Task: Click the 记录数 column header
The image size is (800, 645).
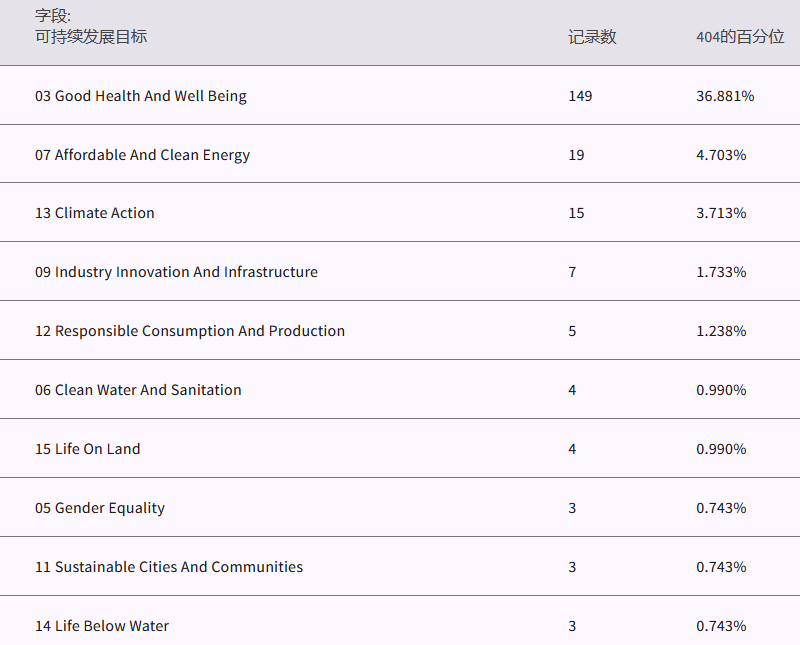Action: tap(592, 37)
